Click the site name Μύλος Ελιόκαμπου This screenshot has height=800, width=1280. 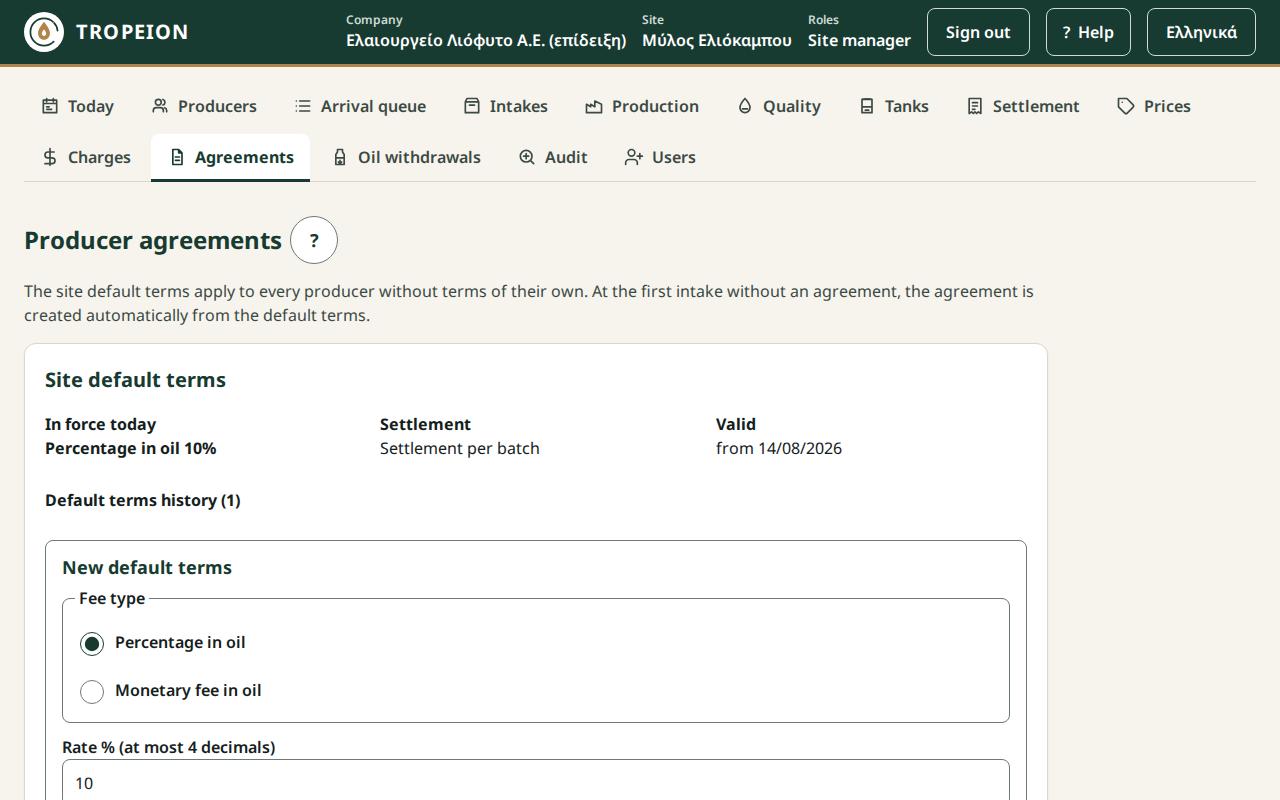click(x=717, y=41)
